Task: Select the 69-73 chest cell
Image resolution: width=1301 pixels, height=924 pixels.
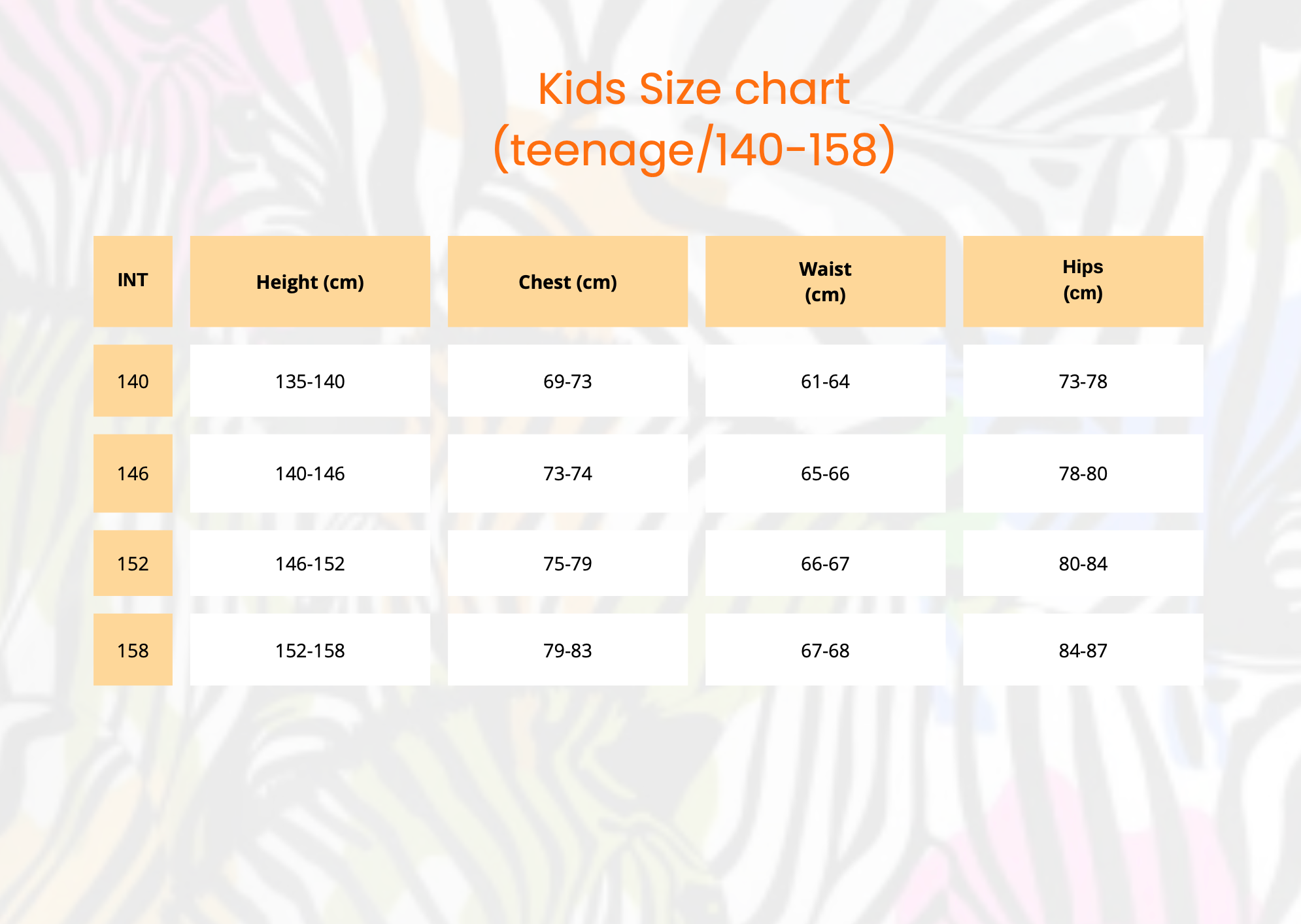Action: click(x=567, y=381)
